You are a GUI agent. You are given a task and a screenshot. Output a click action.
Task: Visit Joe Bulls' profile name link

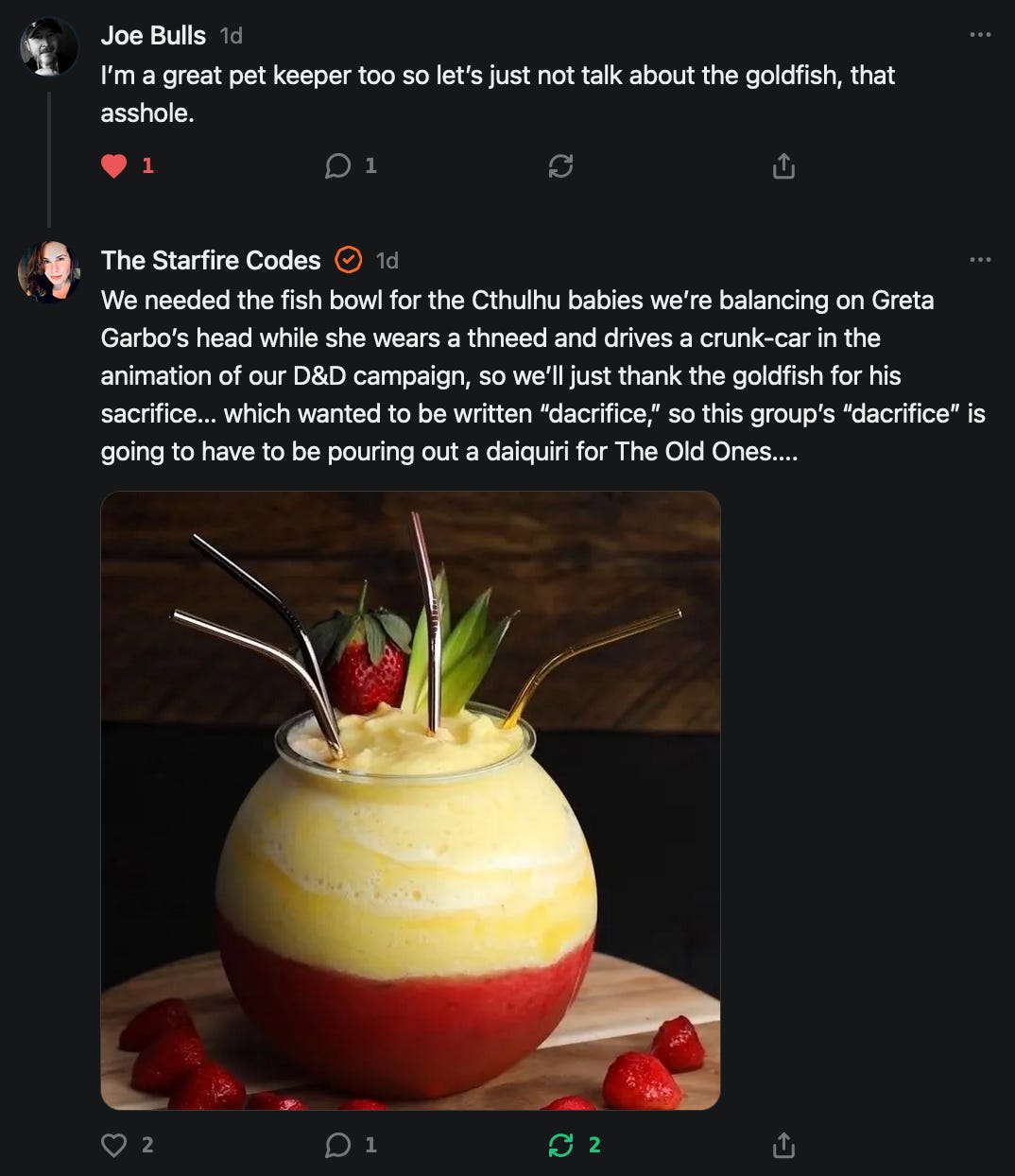coord(153,36)
